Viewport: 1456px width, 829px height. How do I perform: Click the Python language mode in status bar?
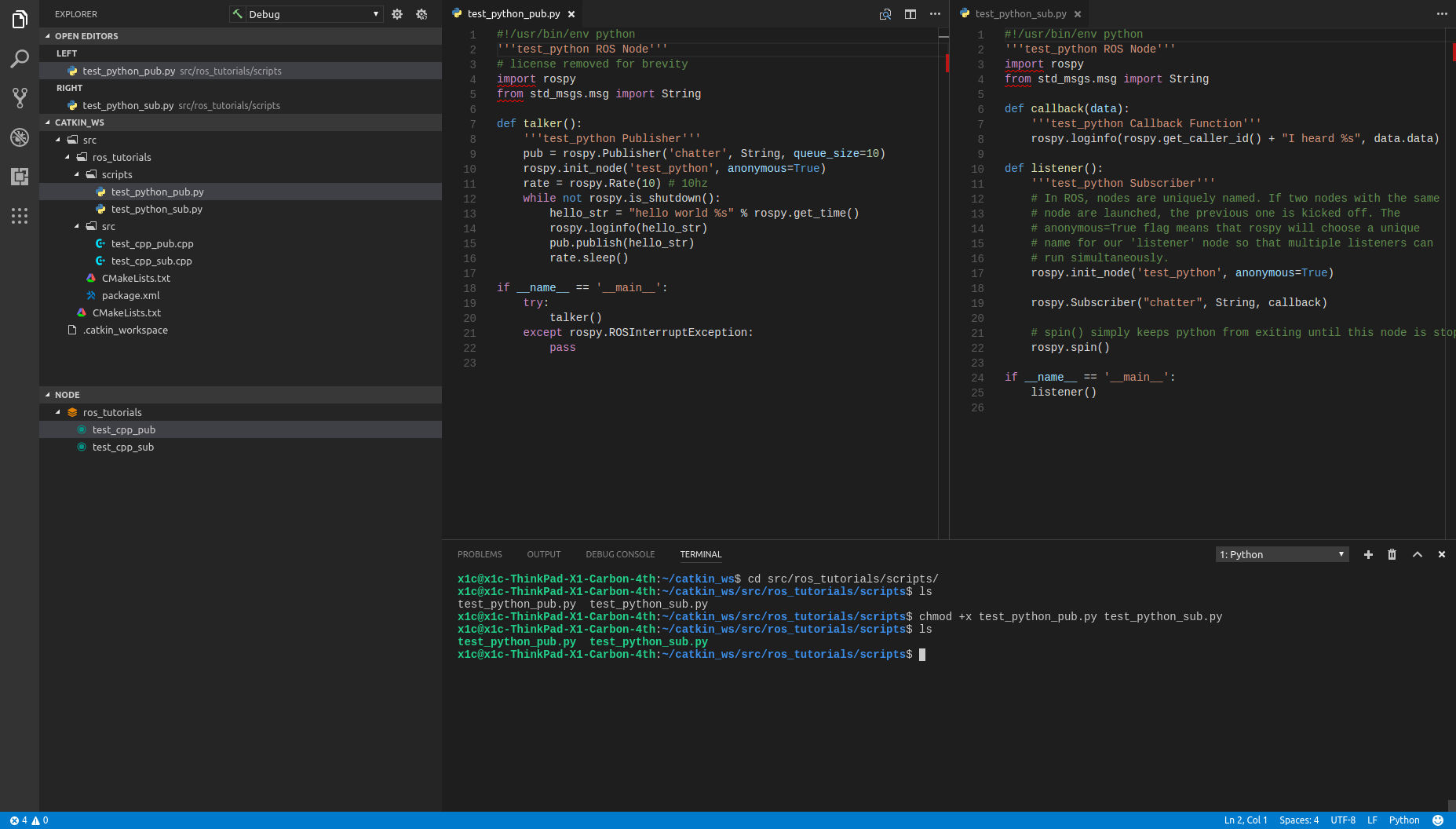[x=1403, y=820]
